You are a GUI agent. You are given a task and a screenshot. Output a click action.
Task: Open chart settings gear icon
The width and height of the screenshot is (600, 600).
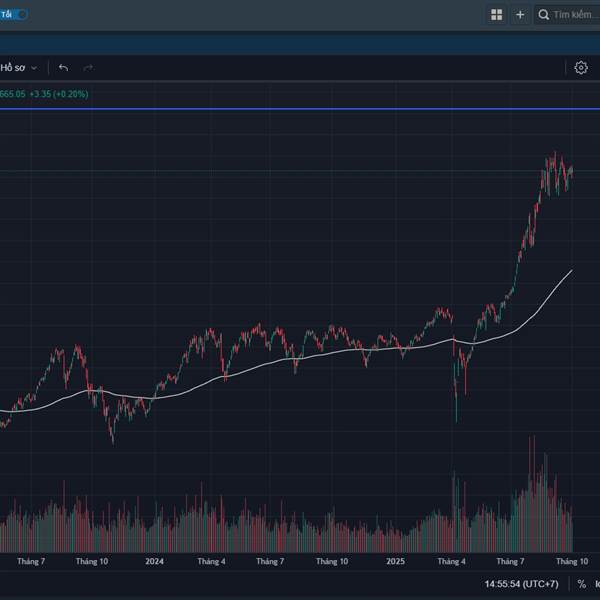581,68
